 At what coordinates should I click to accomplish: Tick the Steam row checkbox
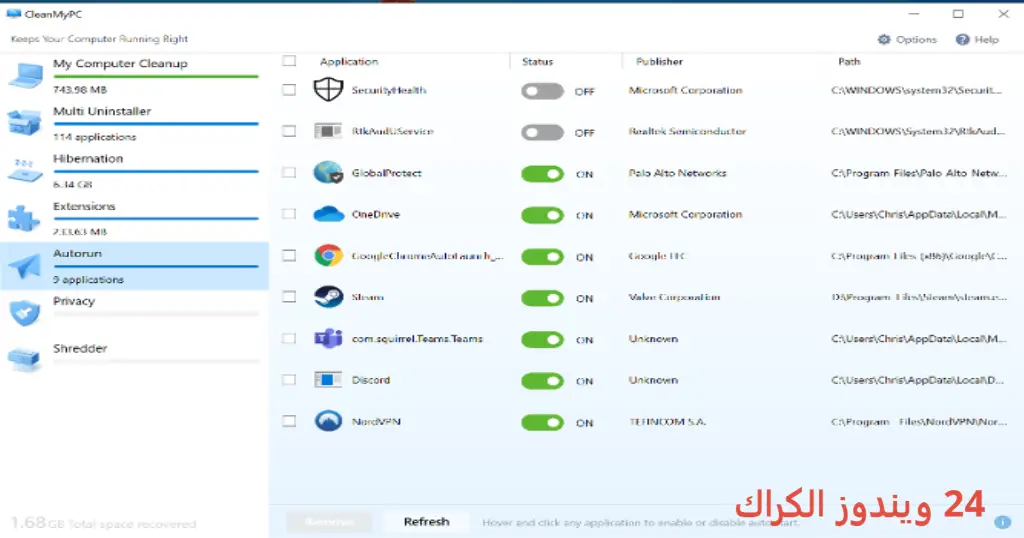(x=289, y=296)
